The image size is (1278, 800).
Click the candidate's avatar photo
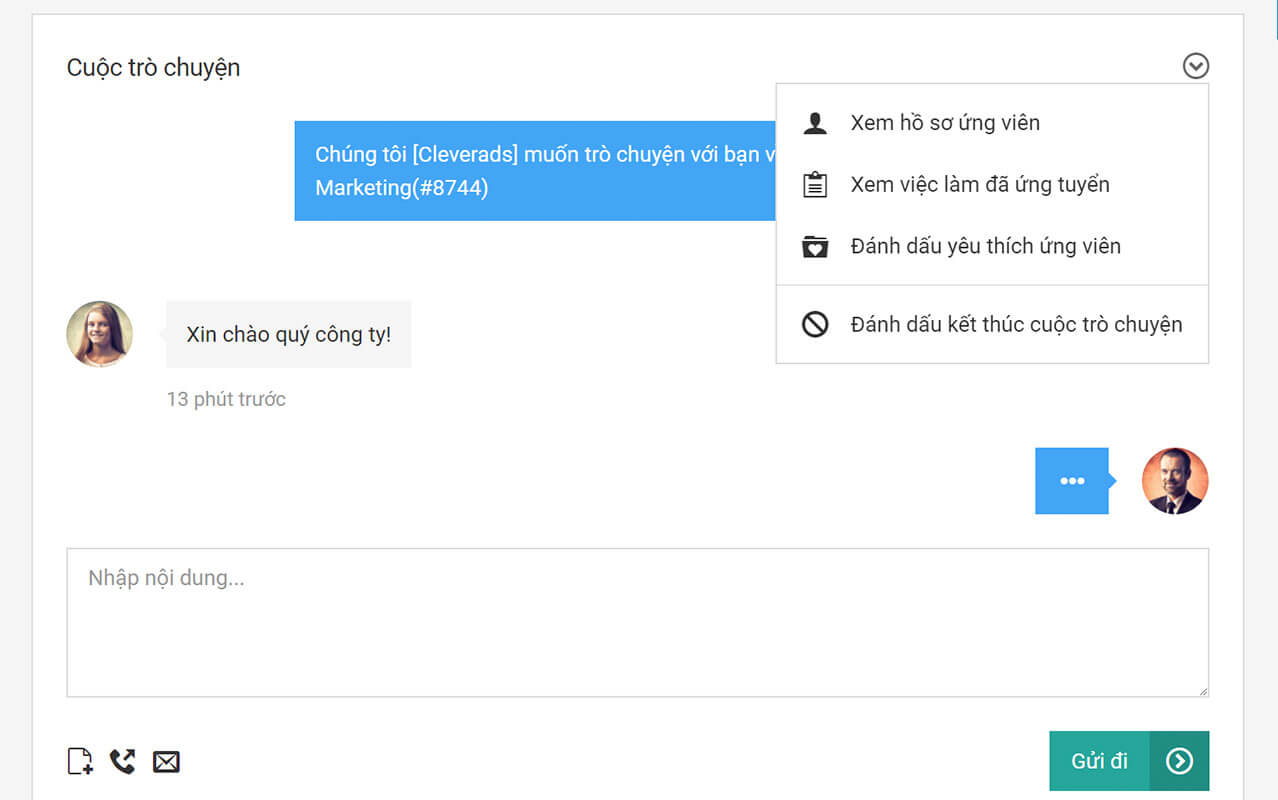click(x=100, y=334)
